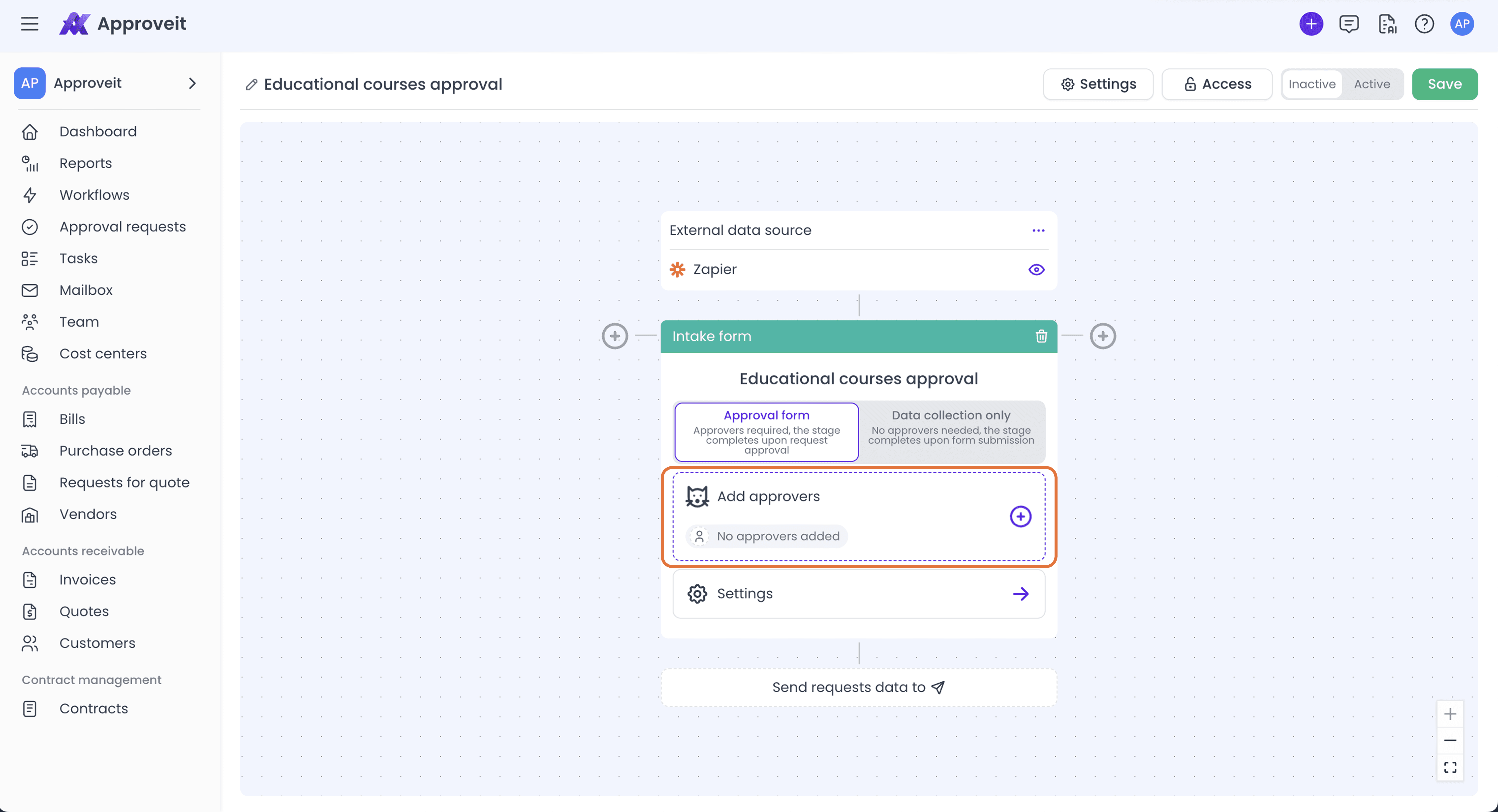Click the Educational courses approval workflow title
This screenshot has height=812, width=1498.
[x=383, y=85]
